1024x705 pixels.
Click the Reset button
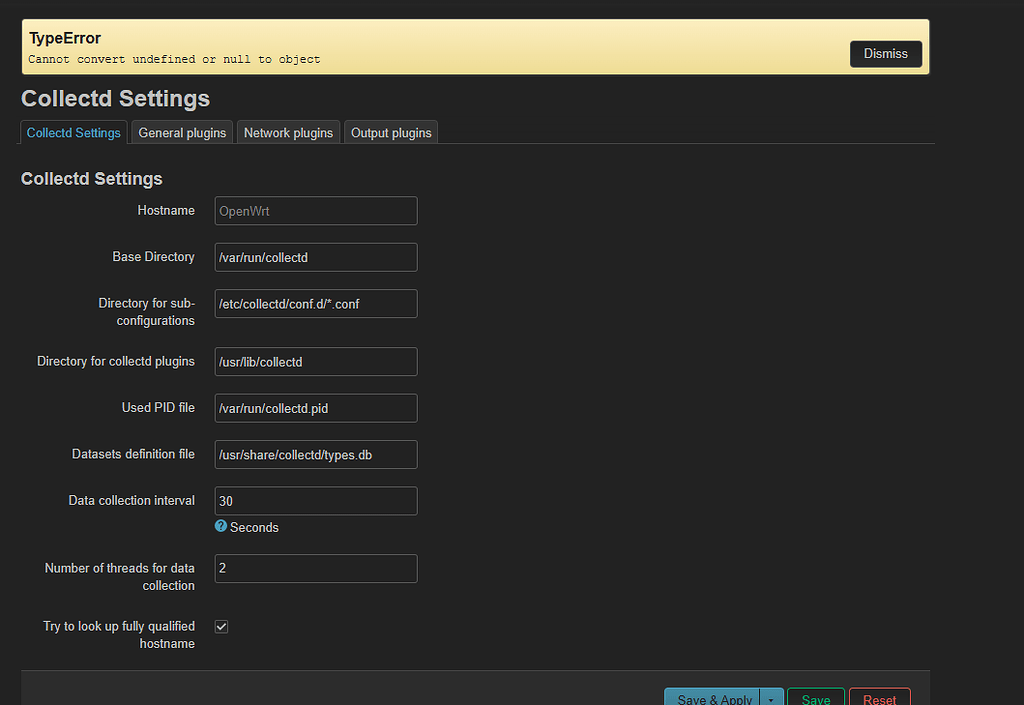click(879, 698)
